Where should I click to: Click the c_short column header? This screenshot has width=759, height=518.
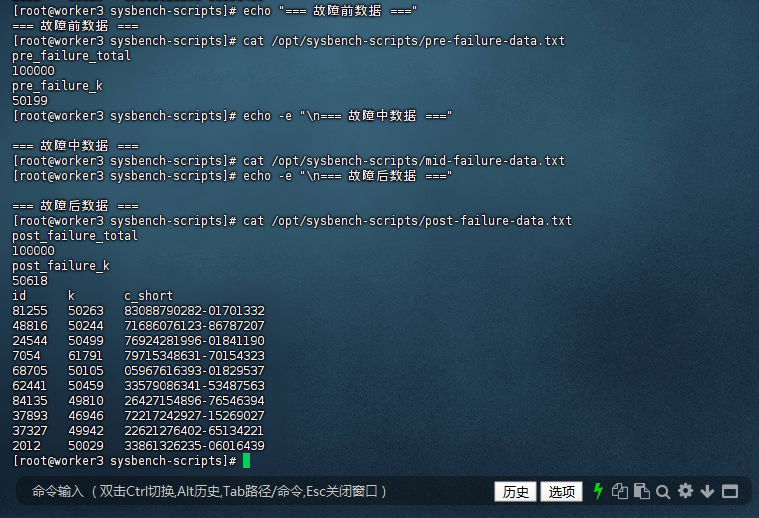tap(148, 296)
